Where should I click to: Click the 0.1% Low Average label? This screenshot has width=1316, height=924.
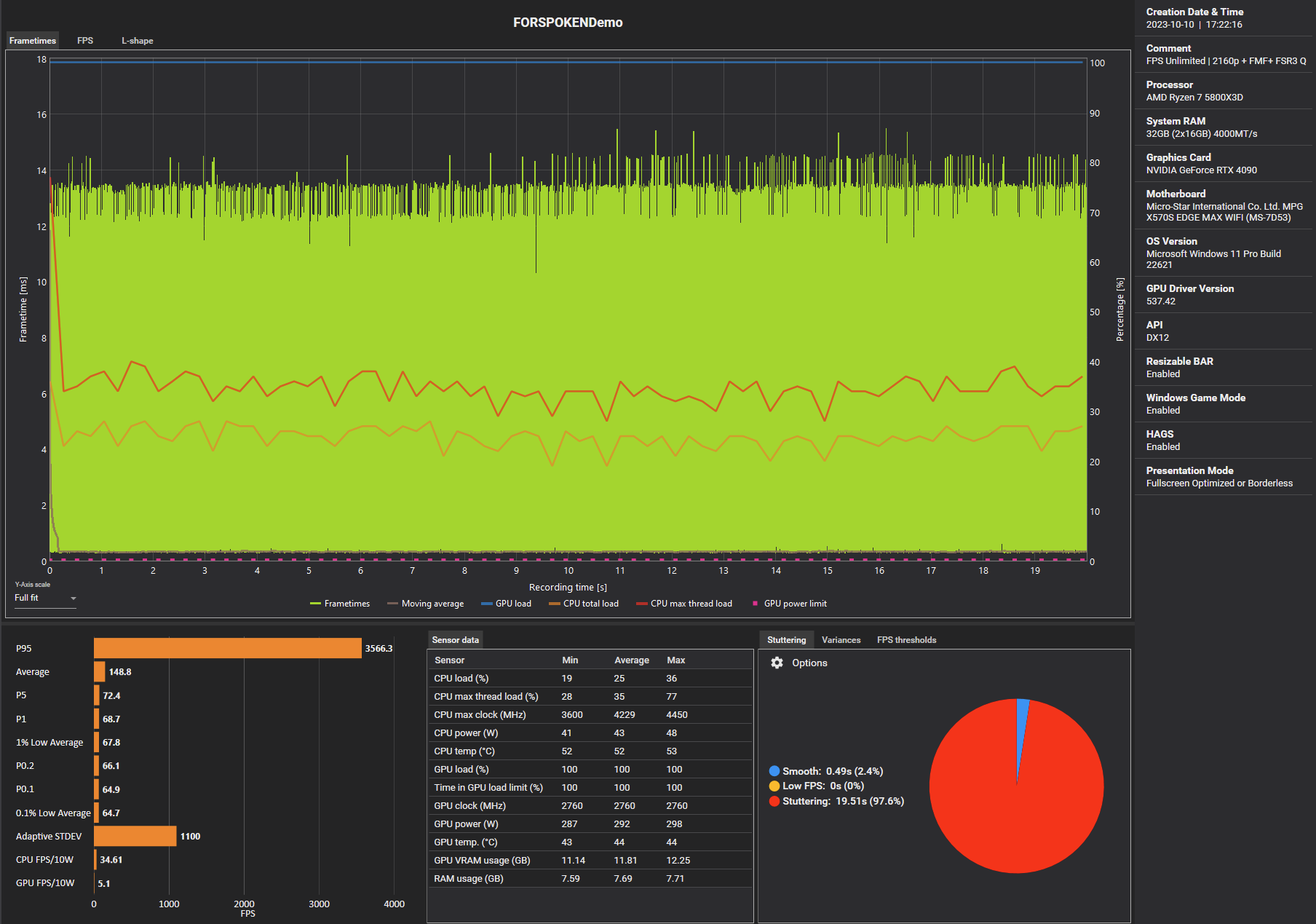(53, 813)
